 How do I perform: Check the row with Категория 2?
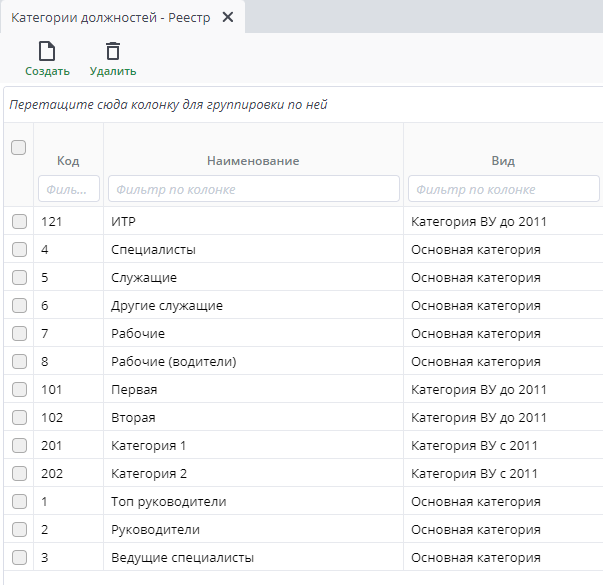tap(19, 473)
